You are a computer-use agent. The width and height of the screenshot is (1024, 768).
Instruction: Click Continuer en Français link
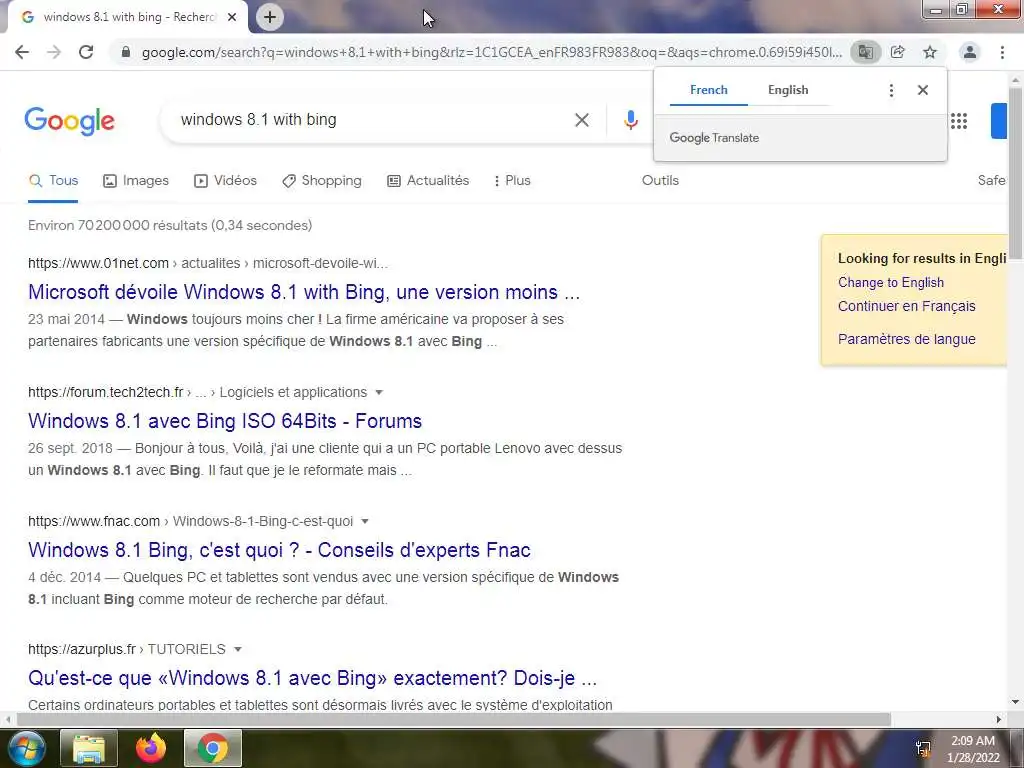point(906,306)
